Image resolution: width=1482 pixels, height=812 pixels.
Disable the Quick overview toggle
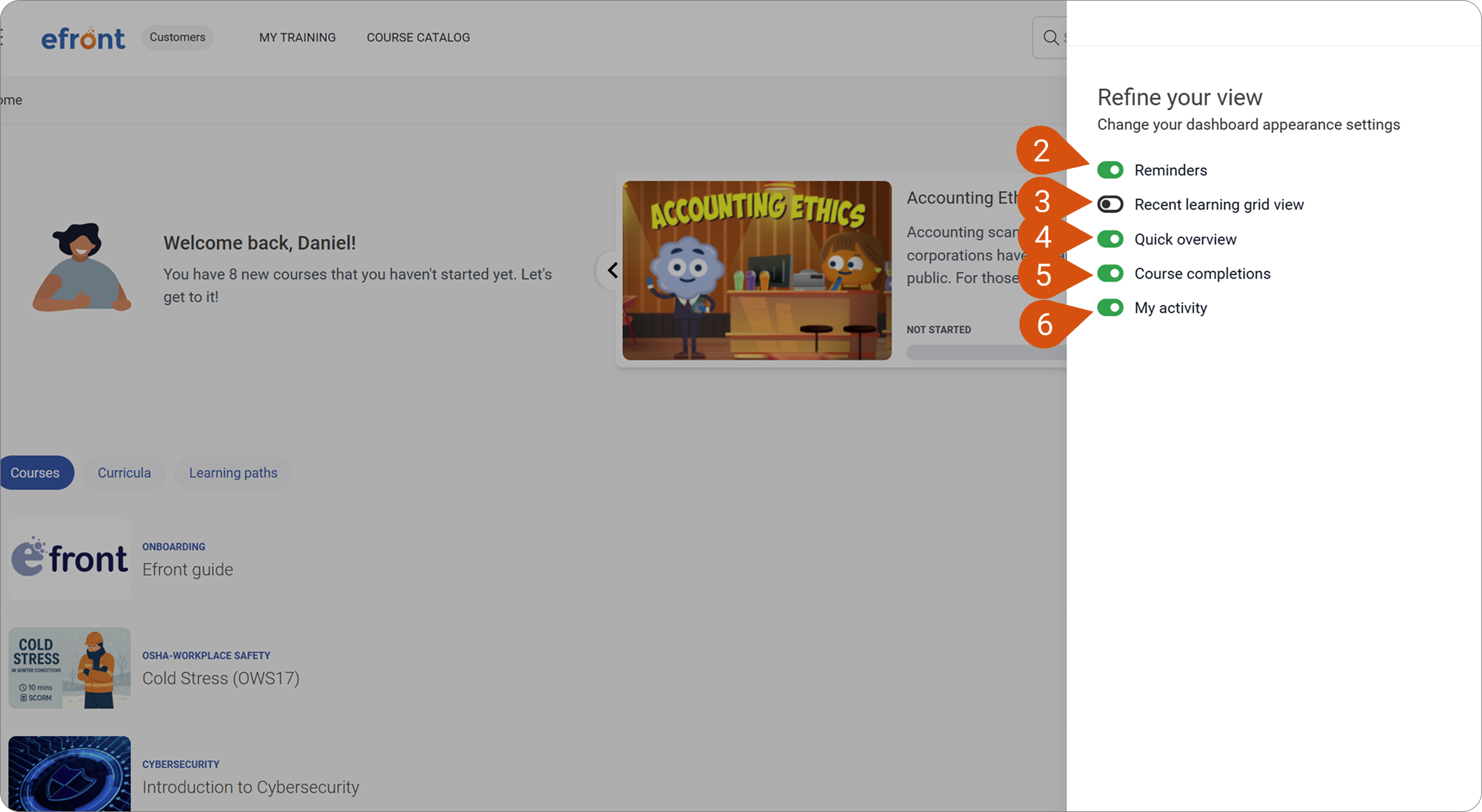point(1110,239)
